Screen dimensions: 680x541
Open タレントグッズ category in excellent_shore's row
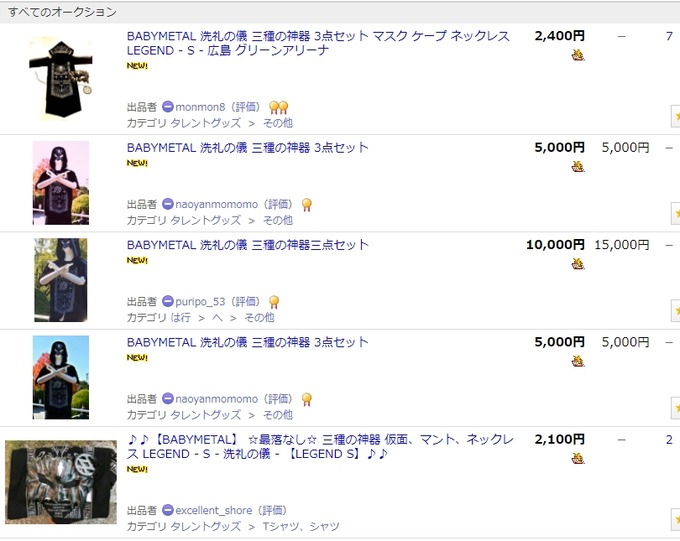coord(206,526)
